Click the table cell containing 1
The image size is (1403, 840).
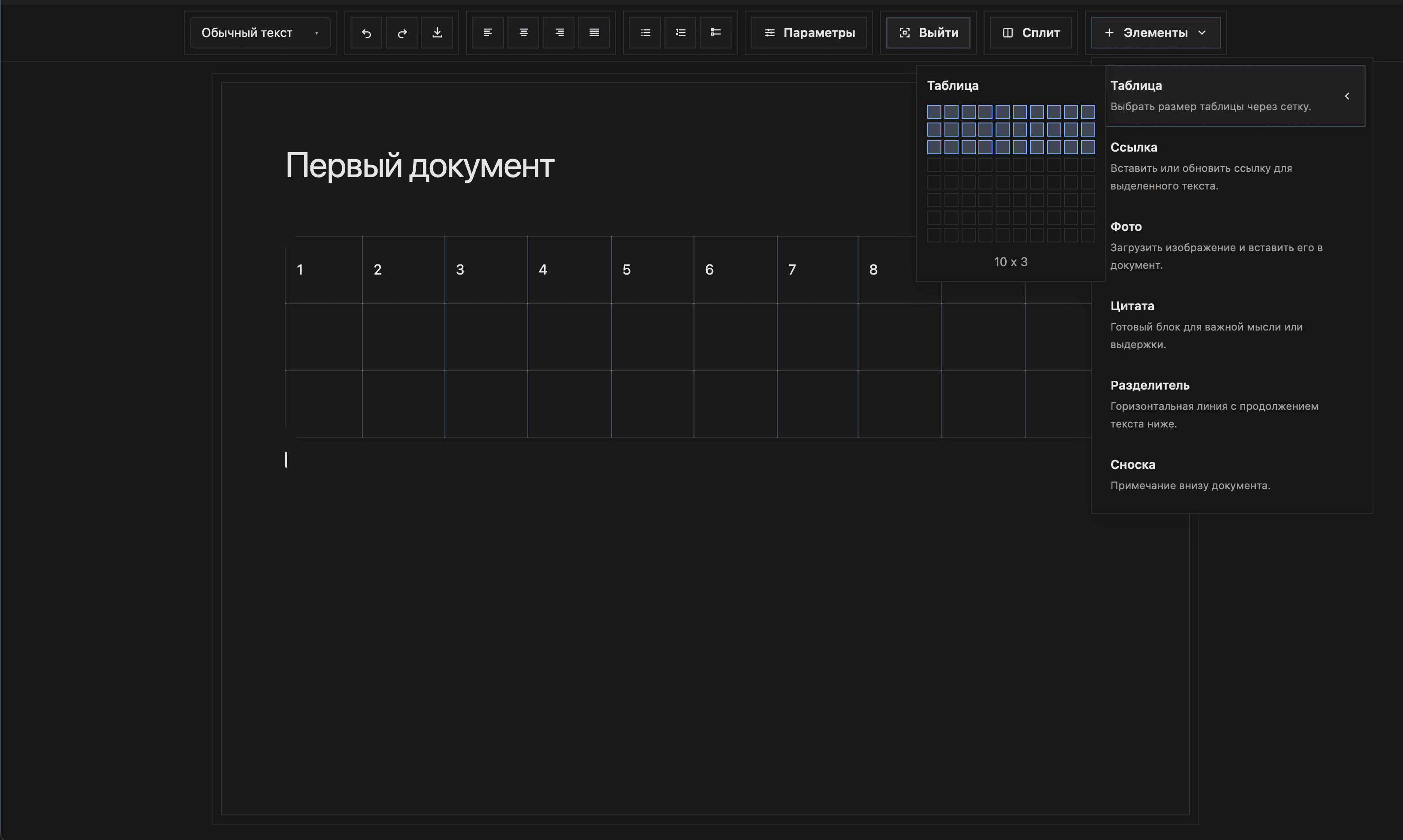(324, 269)
